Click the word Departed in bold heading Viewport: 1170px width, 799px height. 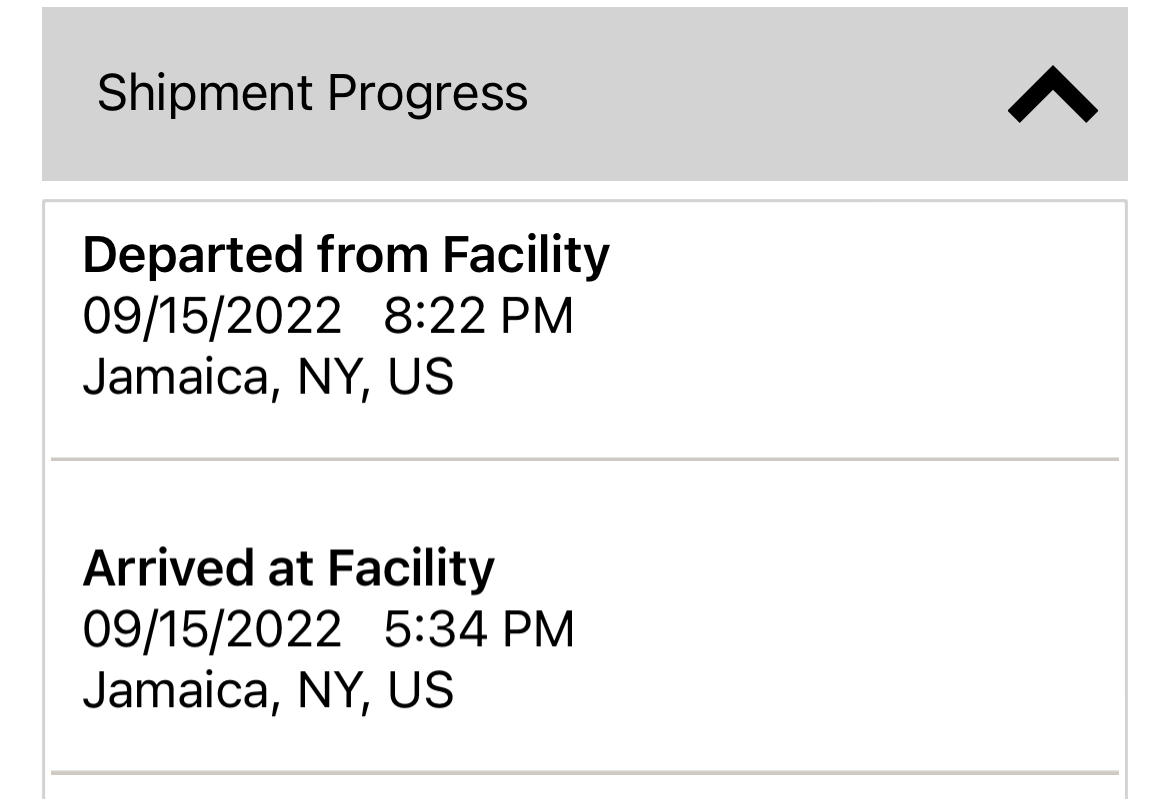(193, 255)
